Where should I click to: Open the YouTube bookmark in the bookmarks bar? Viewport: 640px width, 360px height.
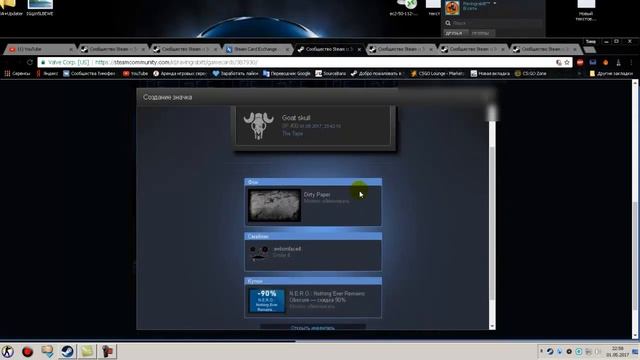click(135, 73)
